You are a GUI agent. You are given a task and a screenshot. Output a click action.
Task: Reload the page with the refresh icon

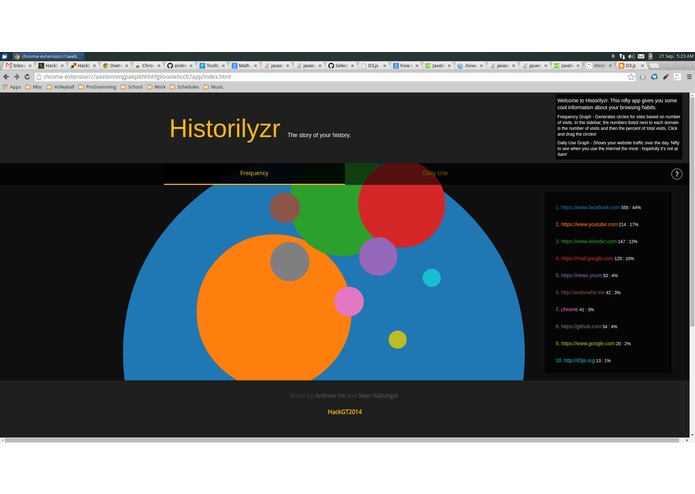pyautogui.click(x=27, y=77)
